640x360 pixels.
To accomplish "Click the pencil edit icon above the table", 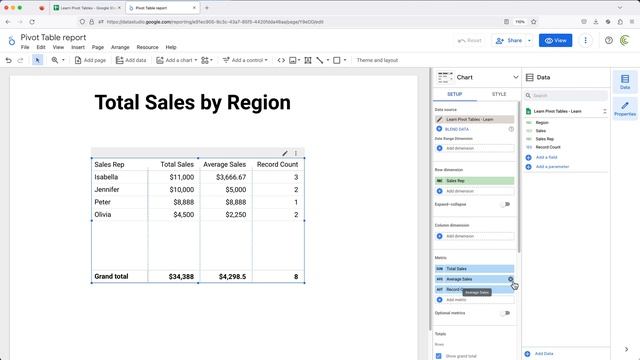I will (x=285, y=153).
